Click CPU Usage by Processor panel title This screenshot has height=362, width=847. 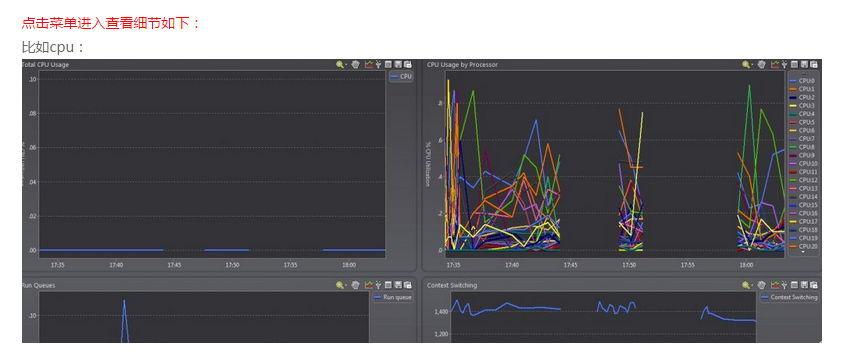pyautogui.click(x=462, y=64)
